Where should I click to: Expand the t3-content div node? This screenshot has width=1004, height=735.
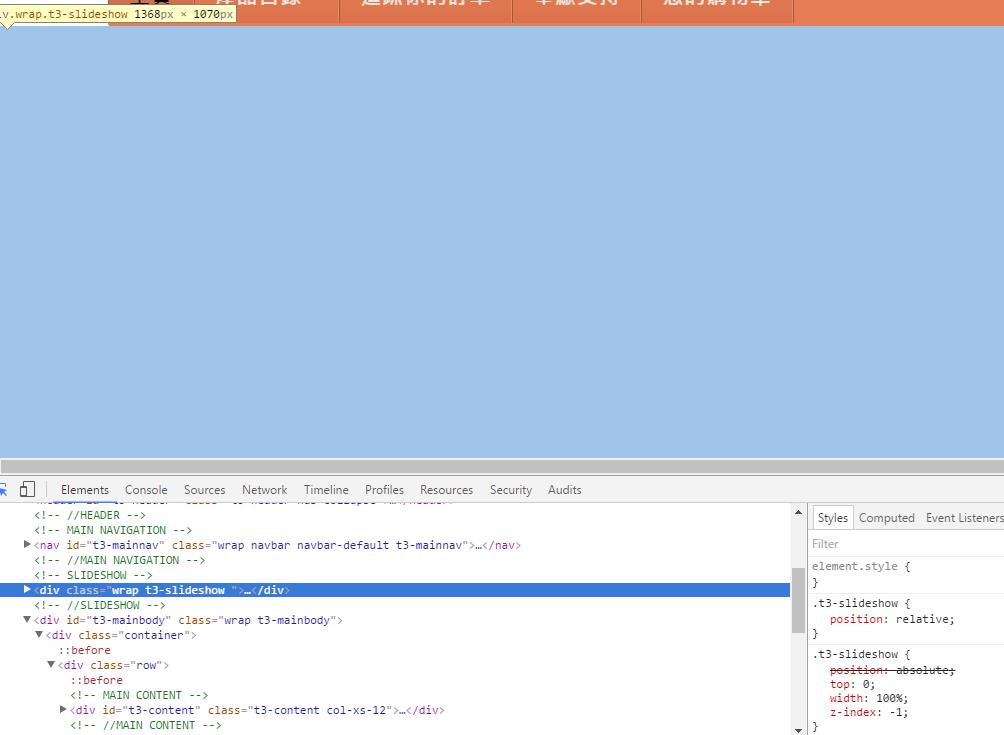pyautogui.click(x=64, y=710)
